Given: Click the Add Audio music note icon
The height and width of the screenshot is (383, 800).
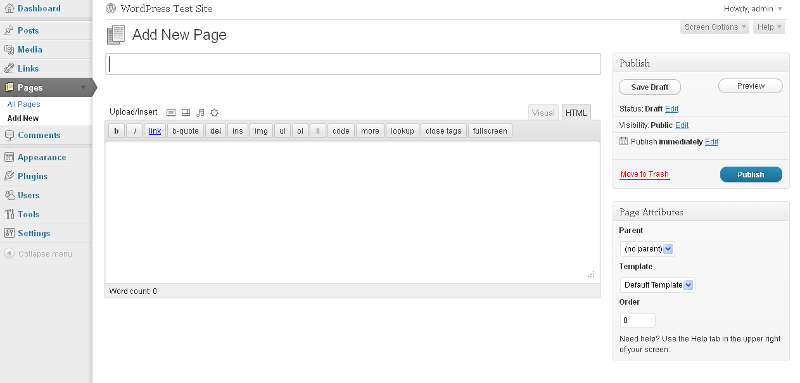Looking at the screenshot, I should pyautogui.click(x=201, y=112).
